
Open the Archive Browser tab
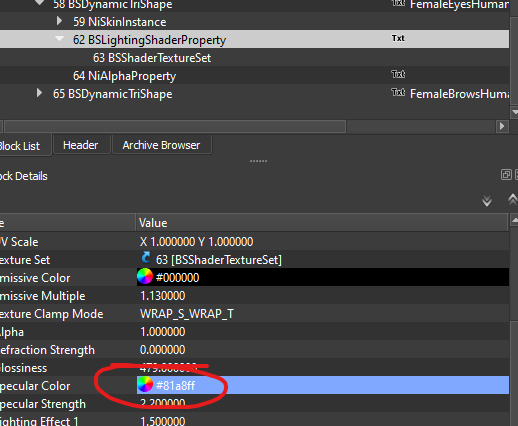pyautogui.click(x=161, y=145)
